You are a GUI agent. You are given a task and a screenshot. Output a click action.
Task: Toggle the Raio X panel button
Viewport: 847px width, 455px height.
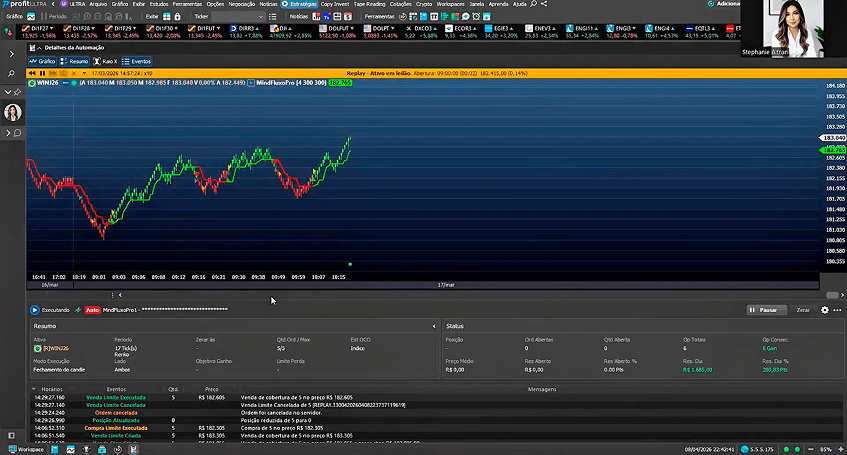click(x=105, y=62)
